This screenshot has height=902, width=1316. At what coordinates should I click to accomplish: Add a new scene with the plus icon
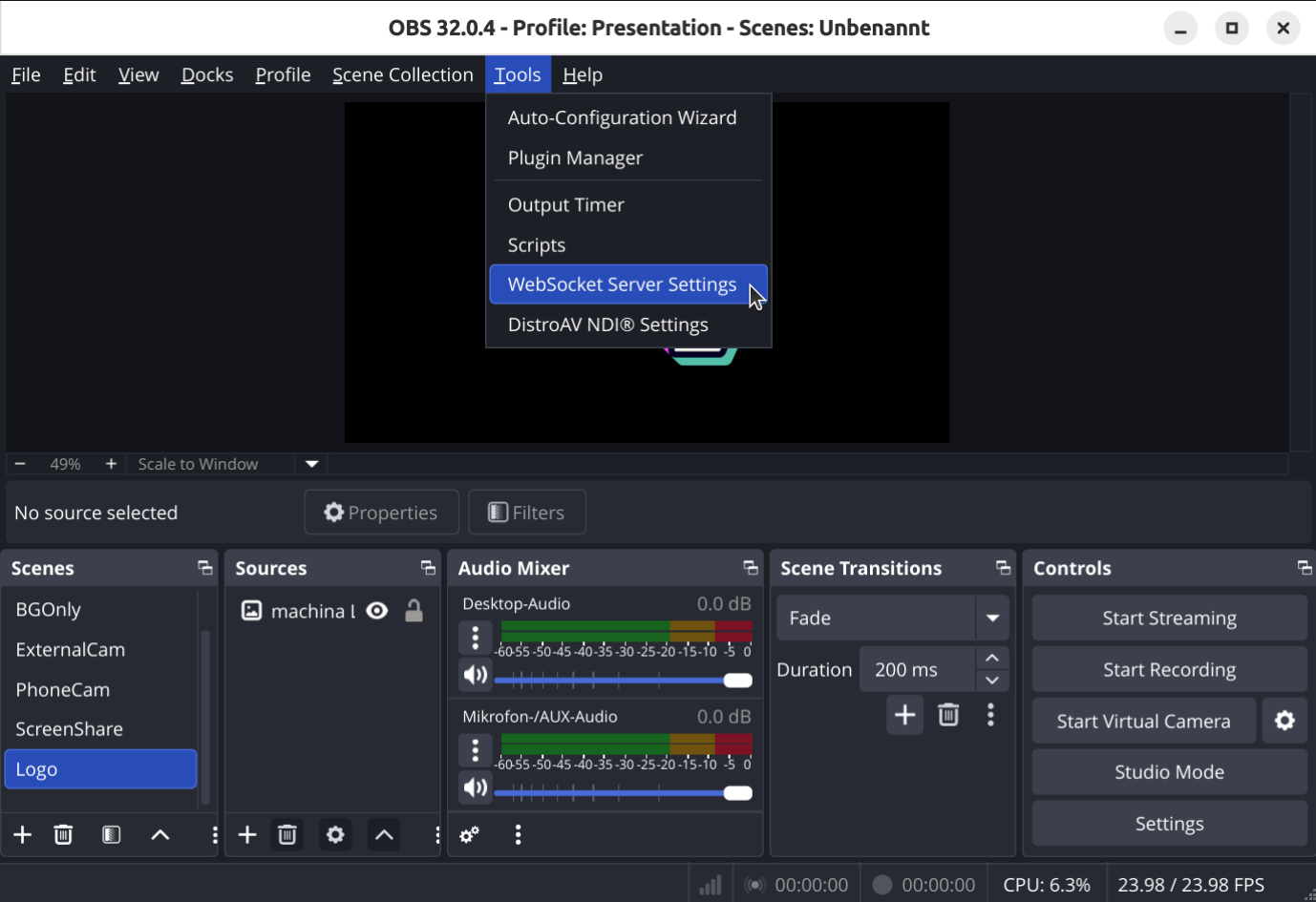click(22, 834)
